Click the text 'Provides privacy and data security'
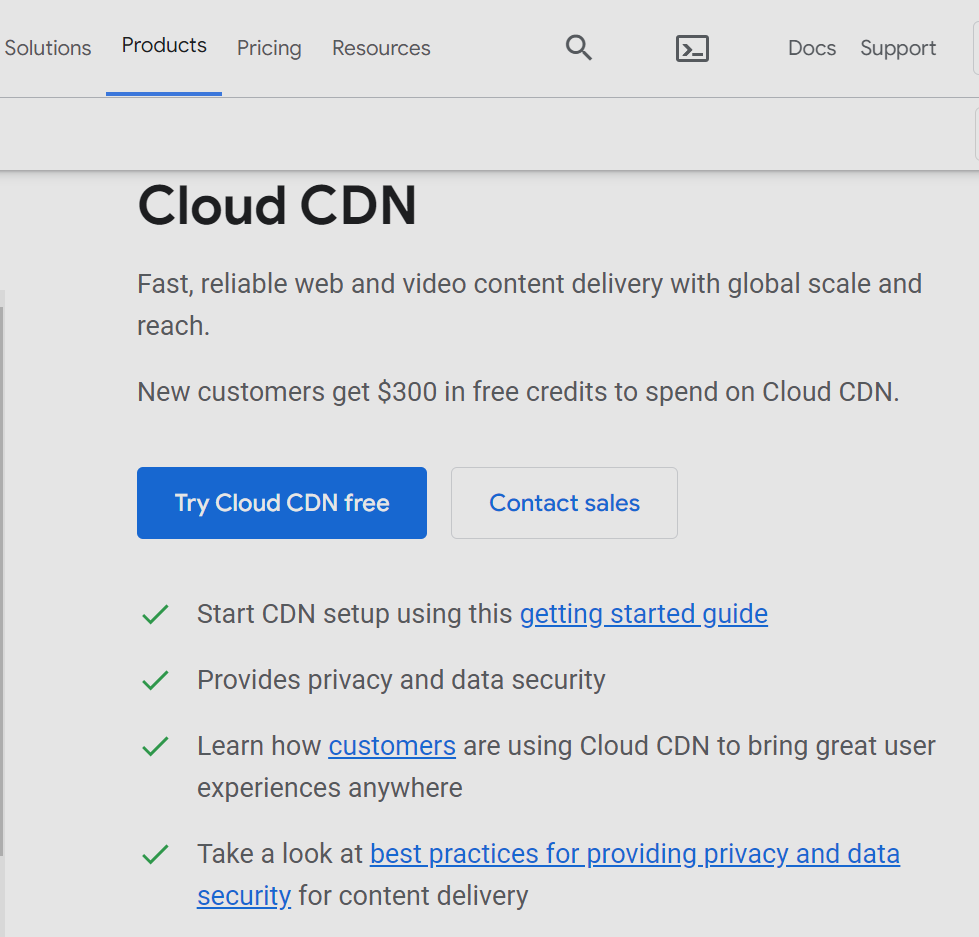Viewport: 979px width, 937px height. 401,680
